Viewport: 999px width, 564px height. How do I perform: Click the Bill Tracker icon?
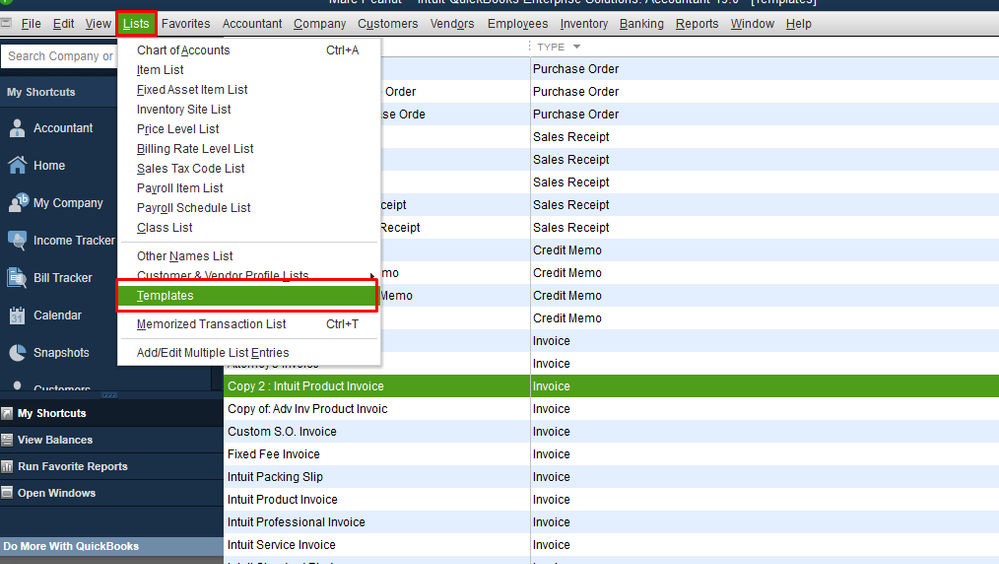point(17,278)
